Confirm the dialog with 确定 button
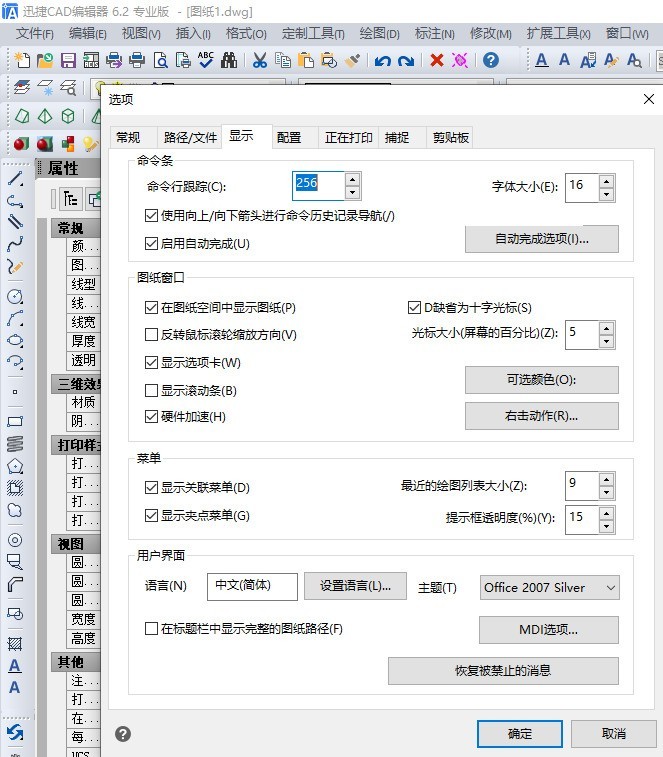Viewport: 663px width, 757px height. point(520,734)
